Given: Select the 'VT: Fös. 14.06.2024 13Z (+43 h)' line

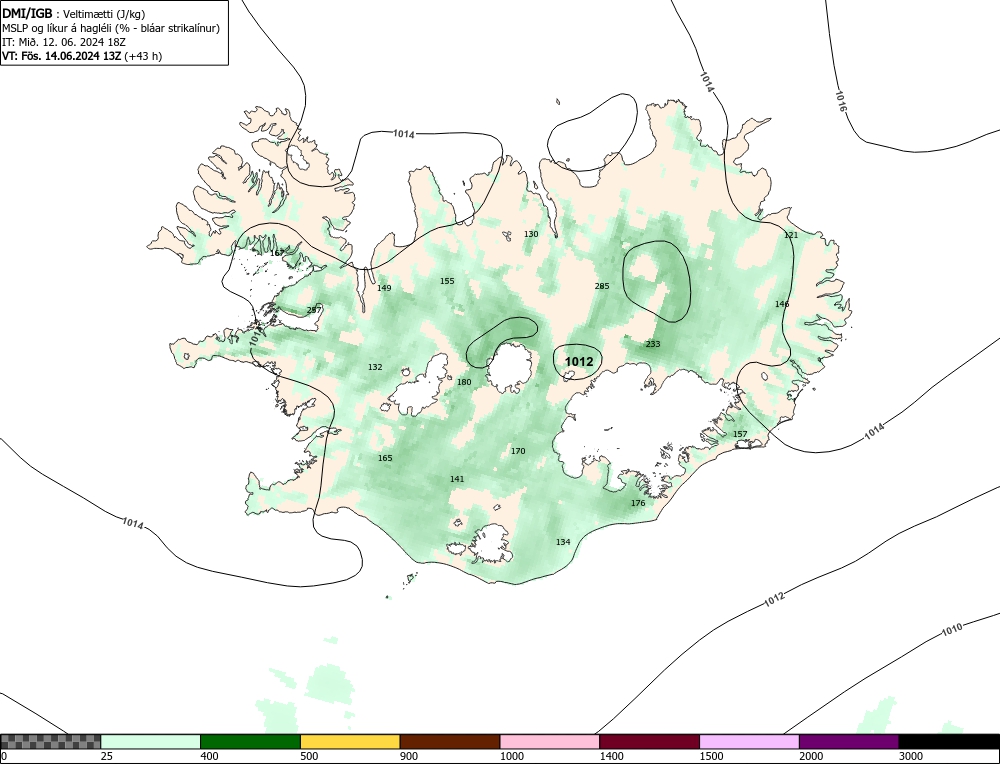Looking at the screenshot, I should pos(82,56).
